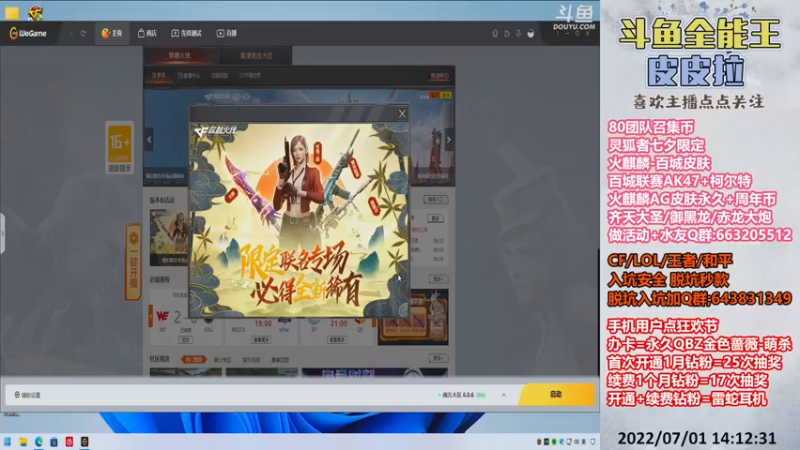Click 查看更多 under the 19:00 match
This screenshot has height=450, width=800.
(261, 340)
